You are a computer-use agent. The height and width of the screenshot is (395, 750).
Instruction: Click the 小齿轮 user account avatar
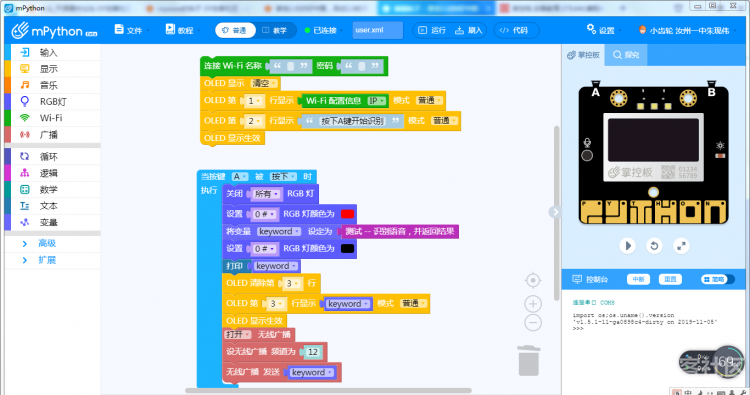[x=642, y=30]
